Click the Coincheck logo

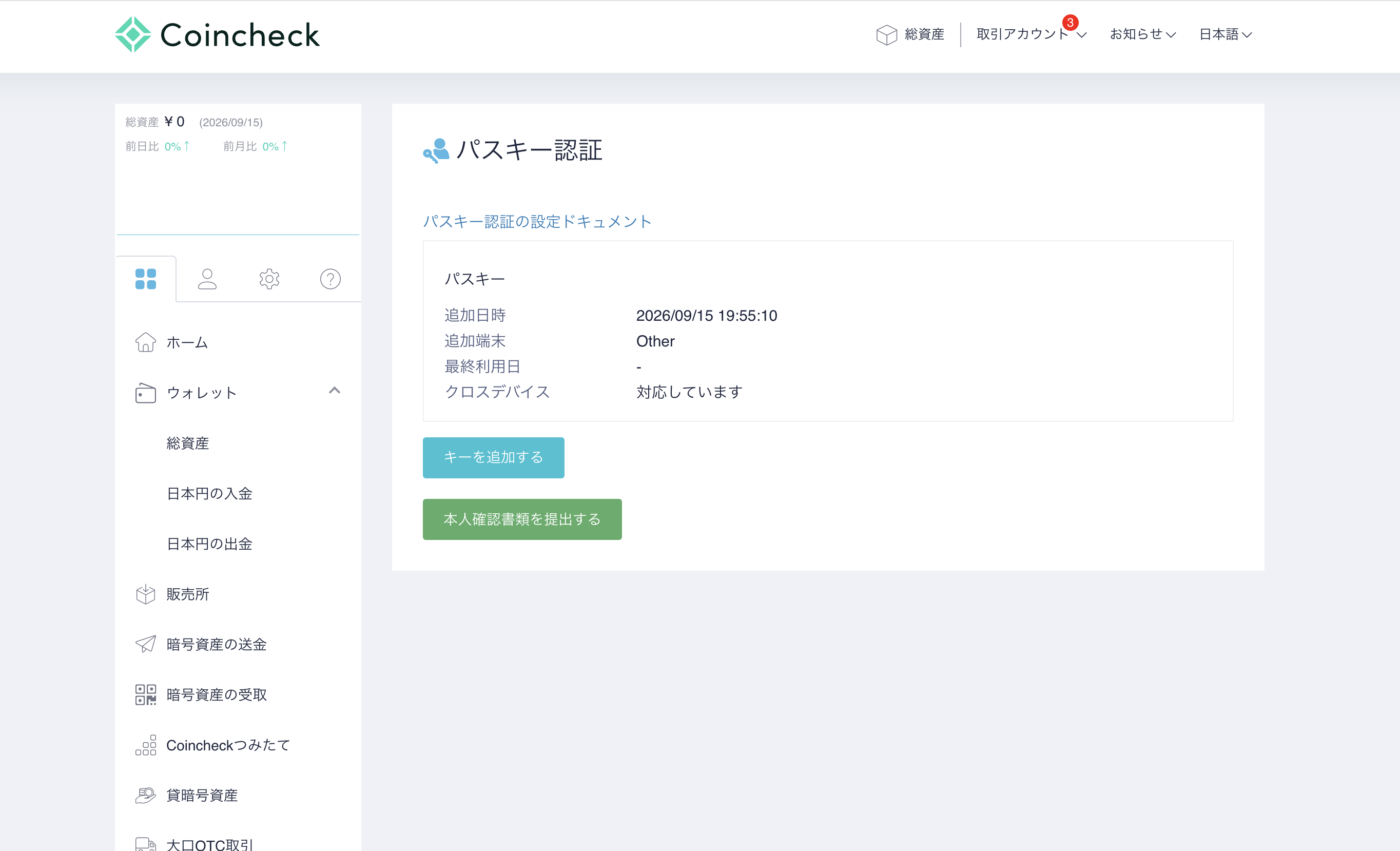click(217, 35)
